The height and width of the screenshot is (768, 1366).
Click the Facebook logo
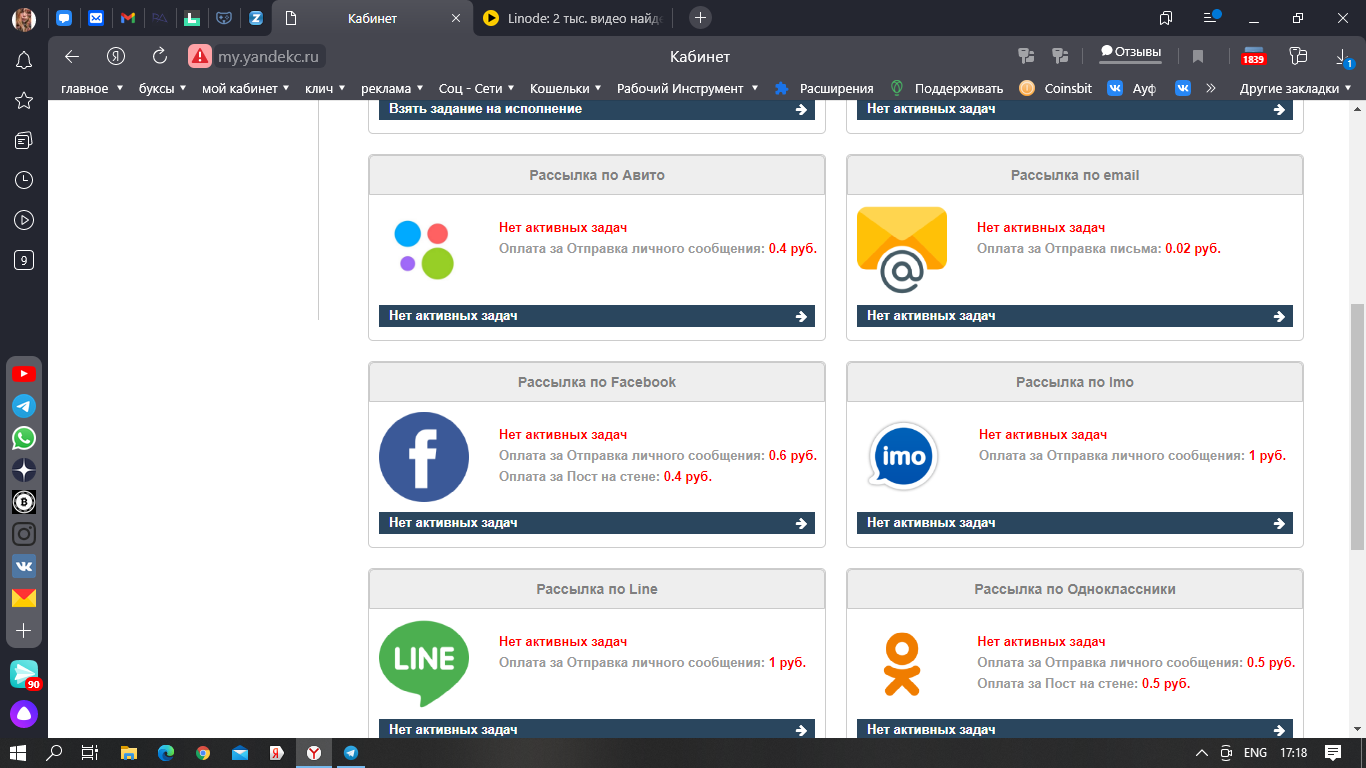(424, 457)
